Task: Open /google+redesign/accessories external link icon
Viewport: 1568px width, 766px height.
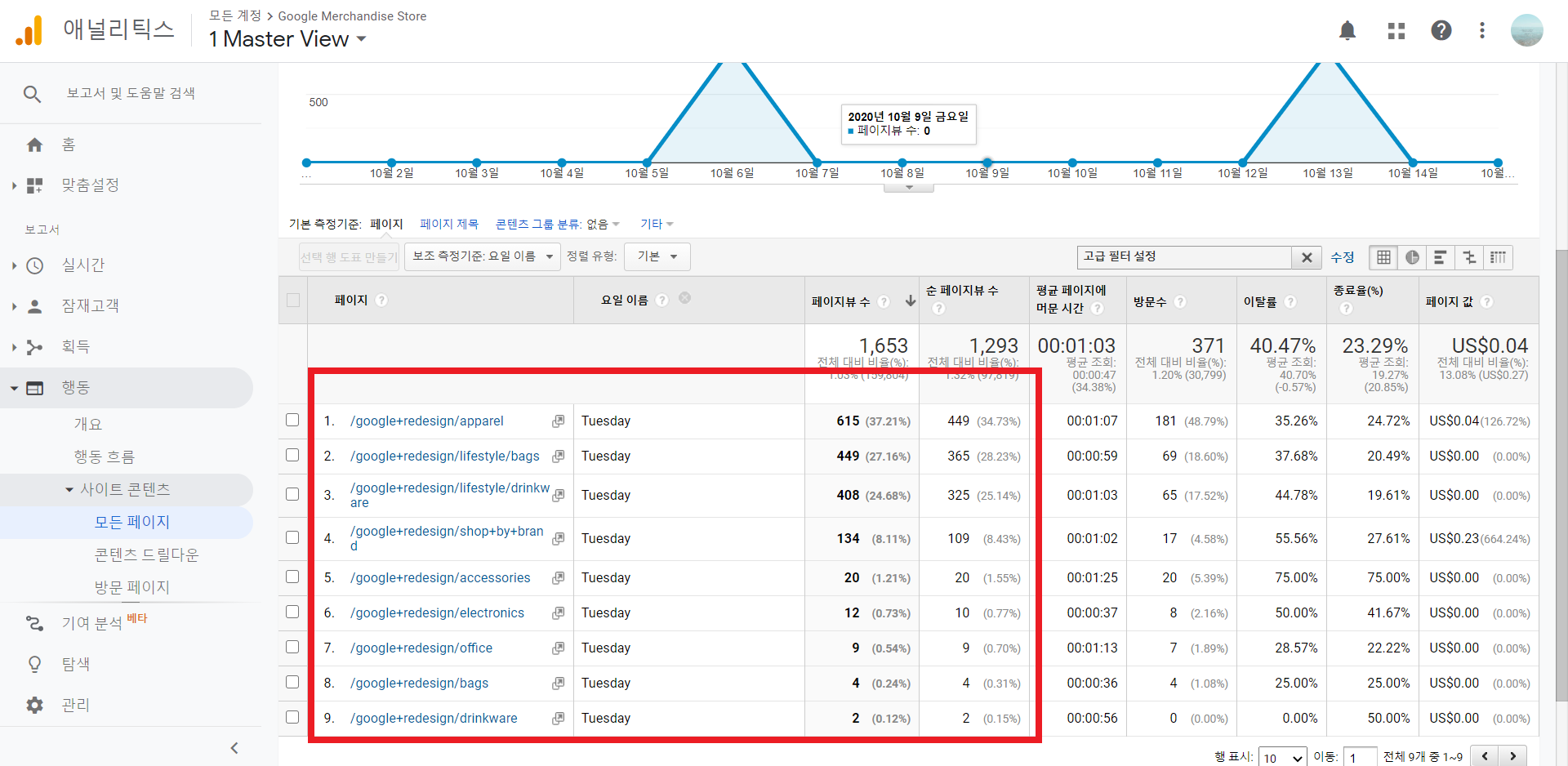Action: [x=558, y=578]
